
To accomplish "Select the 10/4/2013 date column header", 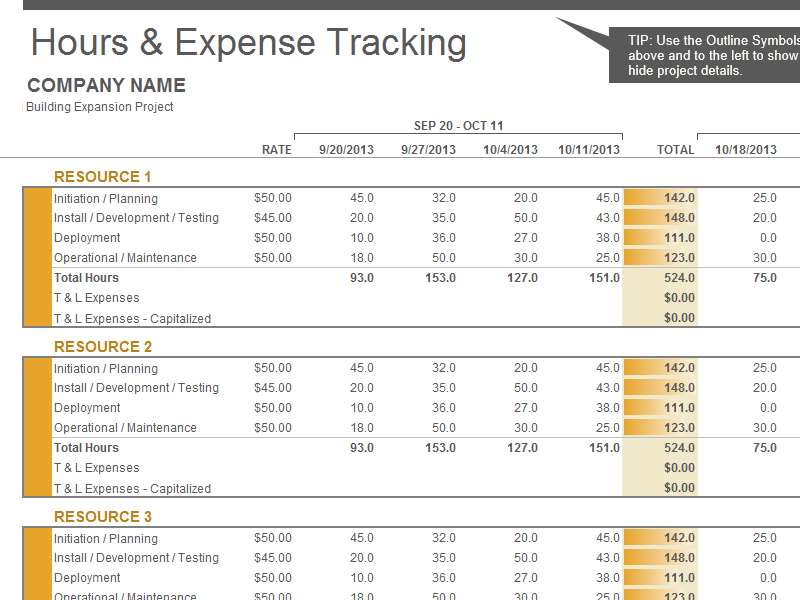I will point(510,150).
